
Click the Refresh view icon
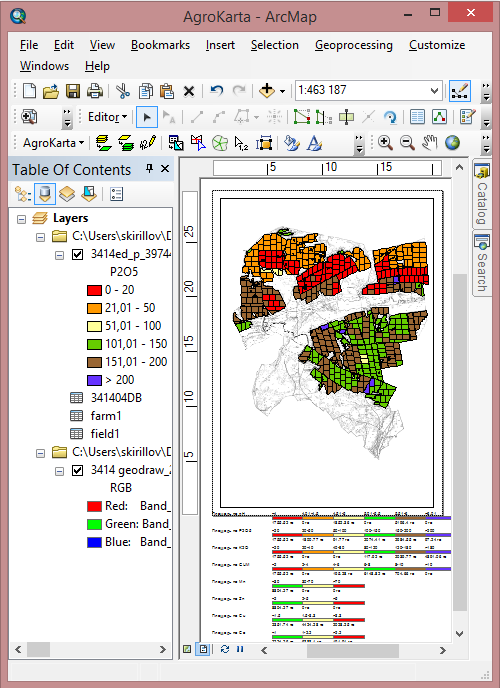click(225, 649)
